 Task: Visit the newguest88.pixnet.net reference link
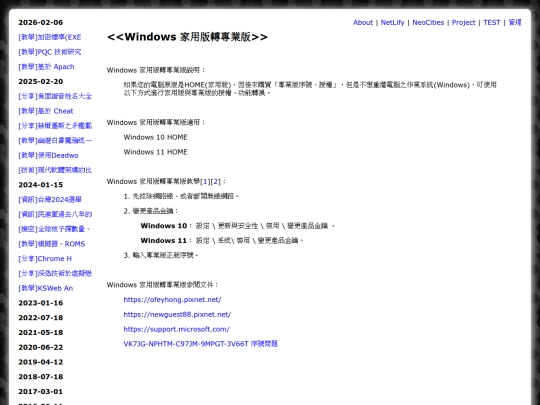click(177, 314)
